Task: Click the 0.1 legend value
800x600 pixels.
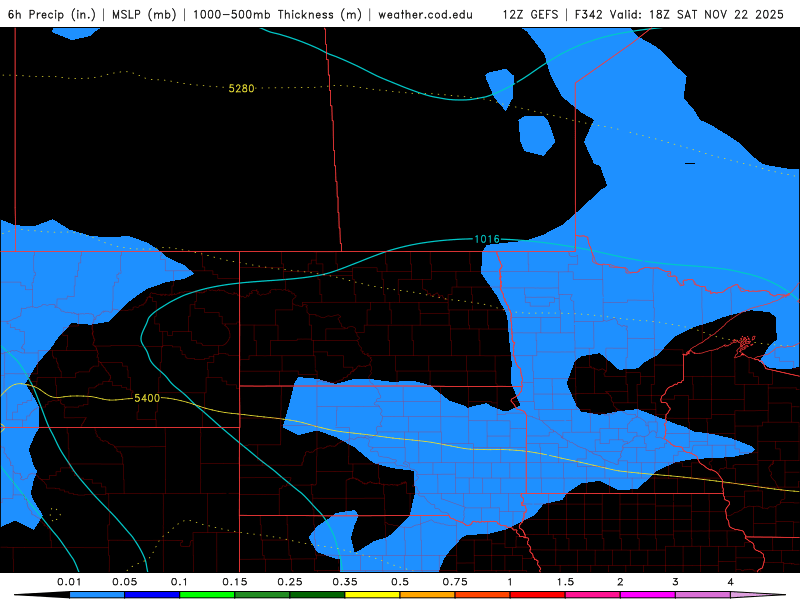Action: (x=179, y=582)
